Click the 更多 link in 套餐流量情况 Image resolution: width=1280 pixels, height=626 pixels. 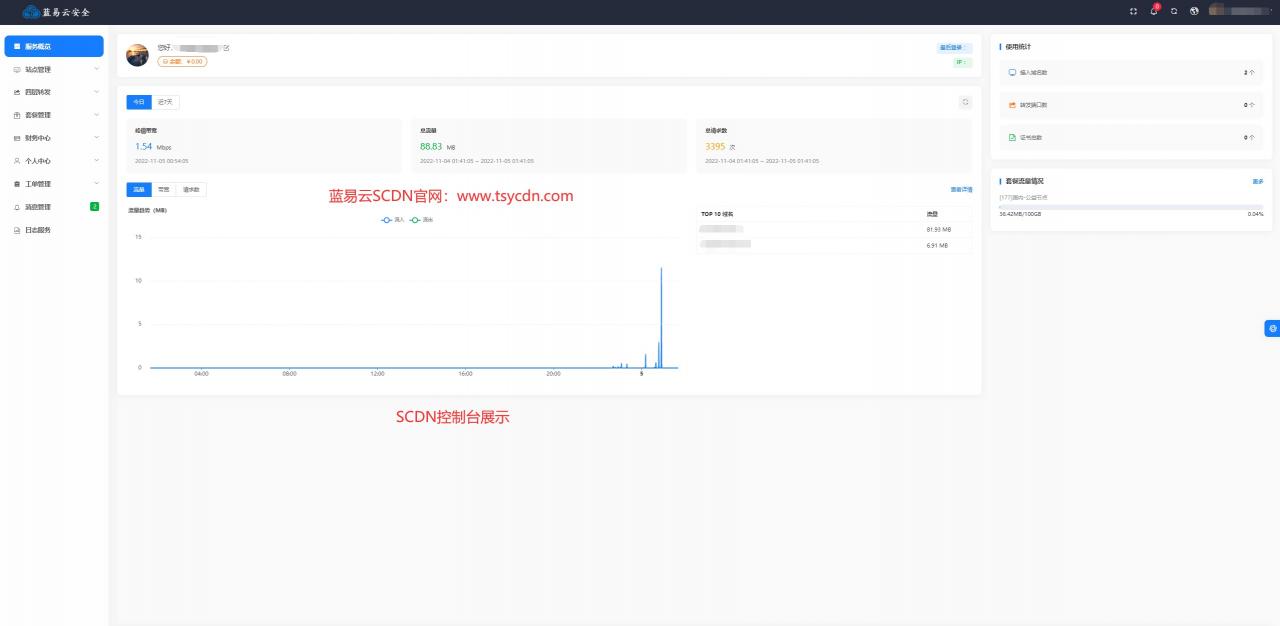[x=1258, y=181]
